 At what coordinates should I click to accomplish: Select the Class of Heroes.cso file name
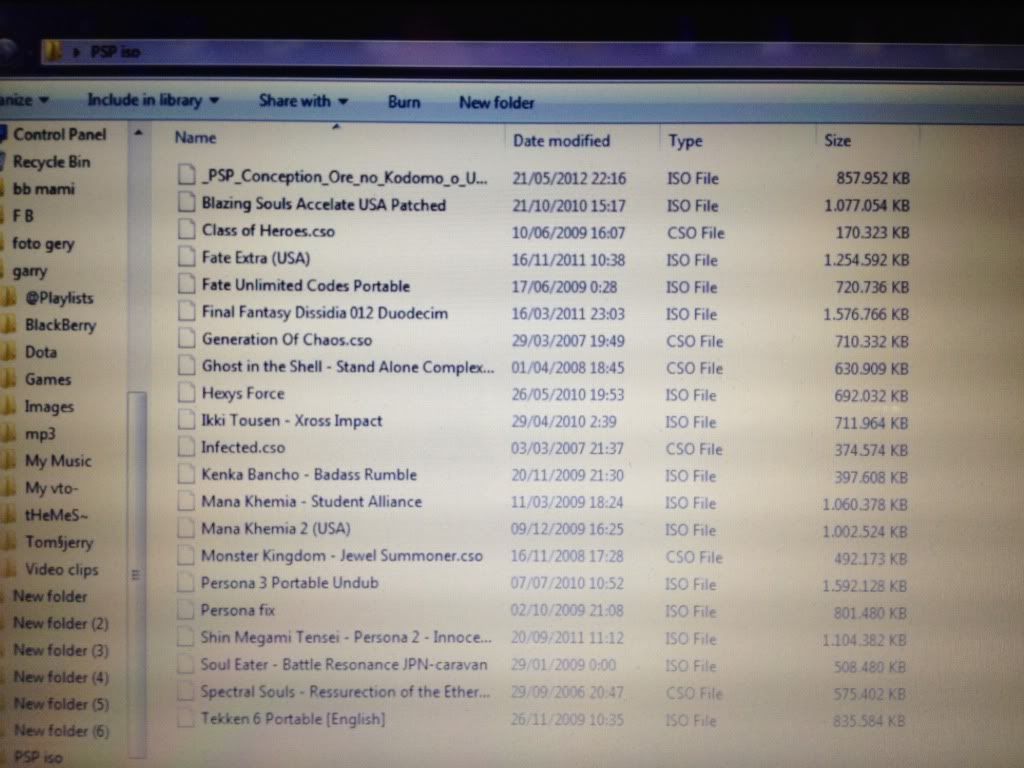coord(268,231)
